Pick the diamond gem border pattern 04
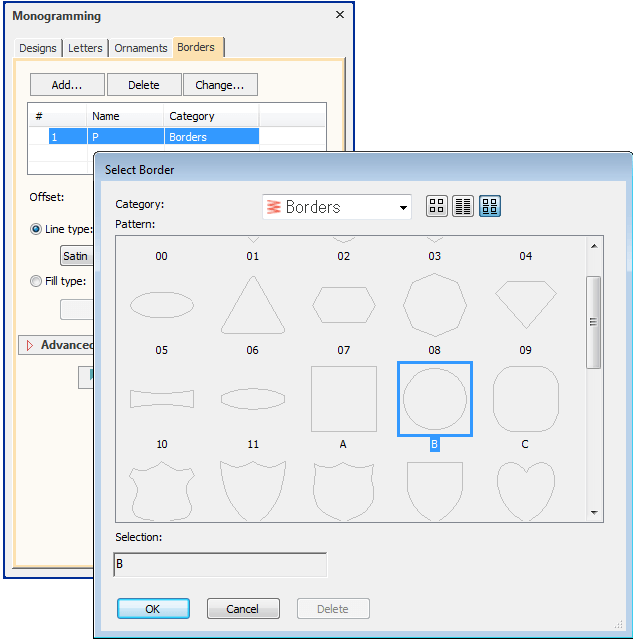The width and height of the screenshot is (633, 639). (525, 304)
